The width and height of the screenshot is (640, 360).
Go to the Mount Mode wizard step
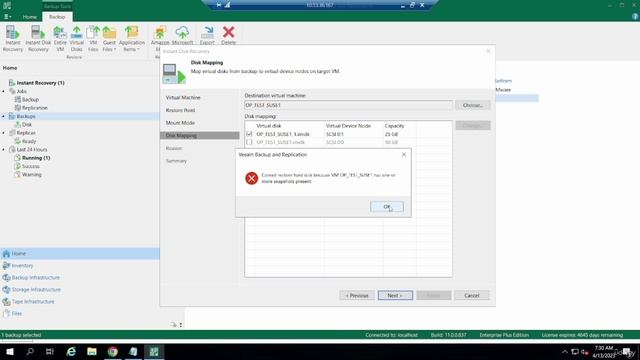(180, 123)
